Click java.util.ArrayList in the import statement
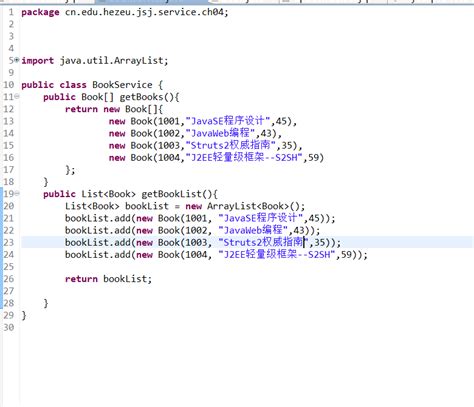Viewport: 474px width, 407px height. pos(112,61)
